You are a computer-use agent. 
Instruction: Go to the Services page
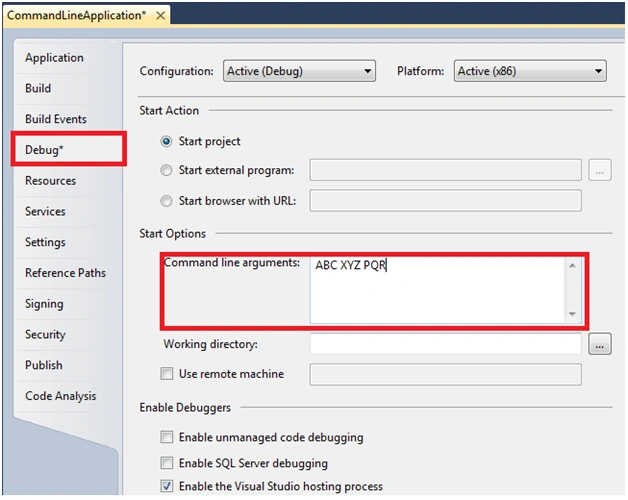[x=45, y=211]
